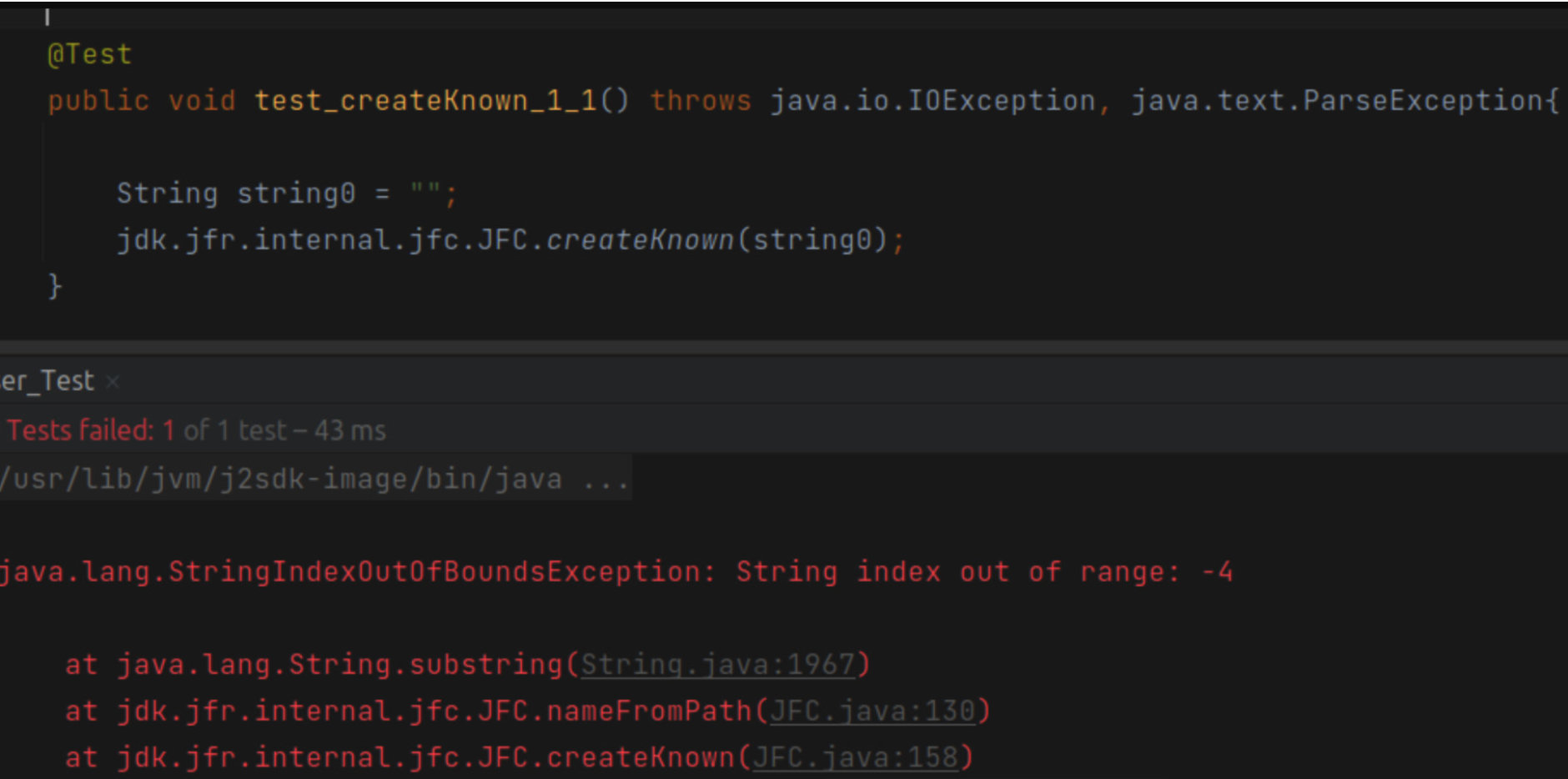Click the 'Tests failed: 1 of 1 test' status
This screenshot has height=779, width=1568.
click(x=197, y=430)
